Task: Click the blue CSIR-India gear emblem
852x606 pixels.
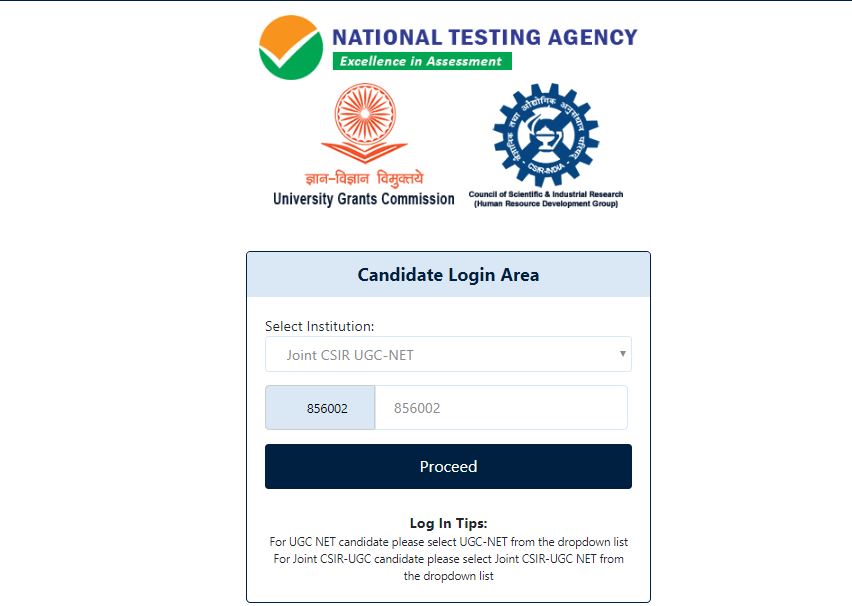Action: coord(545,134)
